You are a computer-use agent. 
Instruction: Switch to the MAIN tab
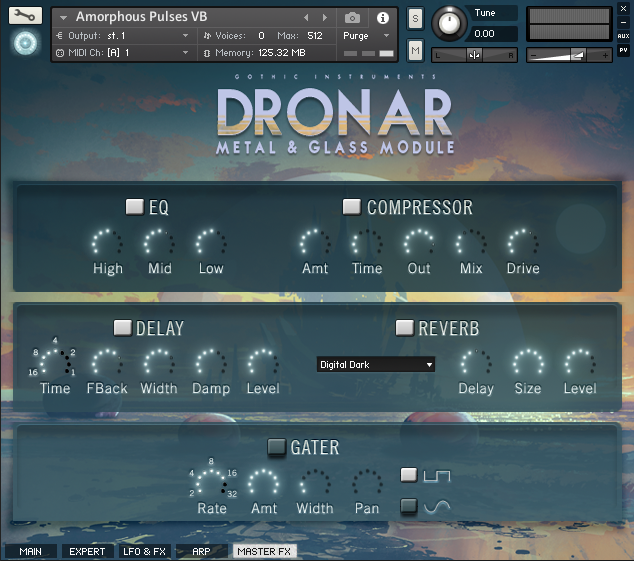pyautogui.click(x=31, y=551)
